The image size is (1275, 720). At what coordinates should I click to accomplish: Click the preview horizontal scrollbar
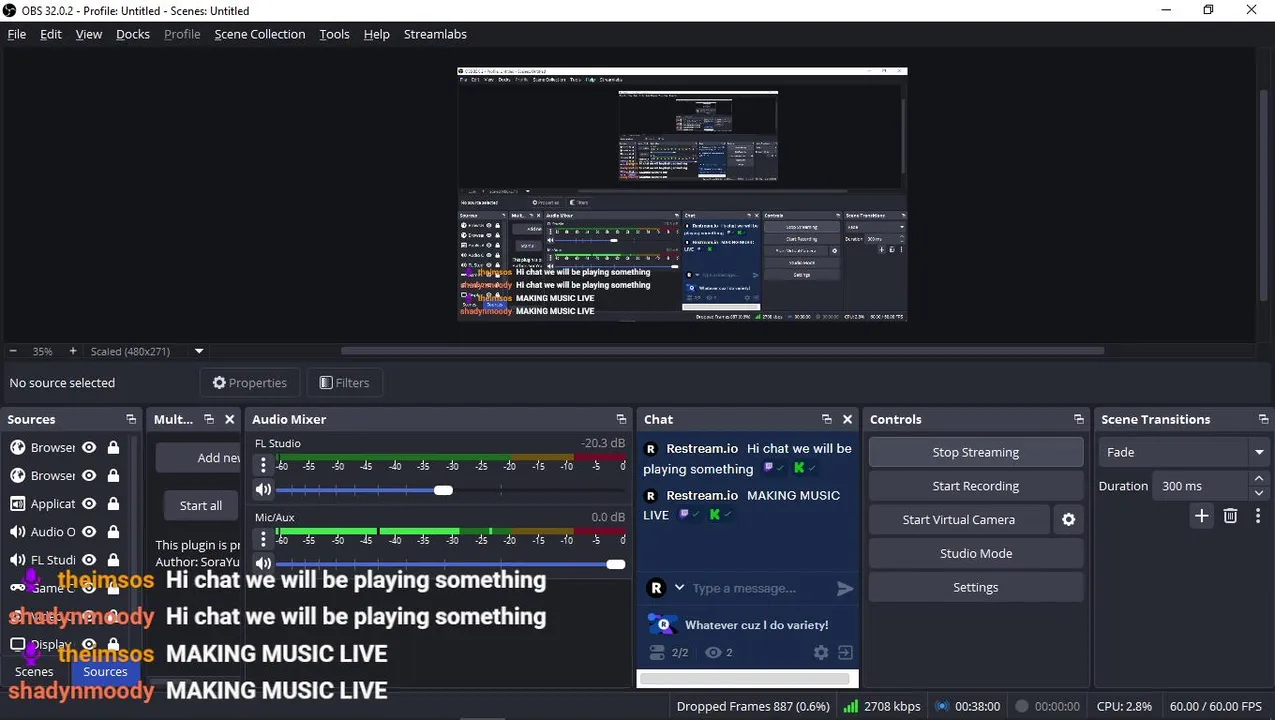pyautogui.click(x=722, y=351)
